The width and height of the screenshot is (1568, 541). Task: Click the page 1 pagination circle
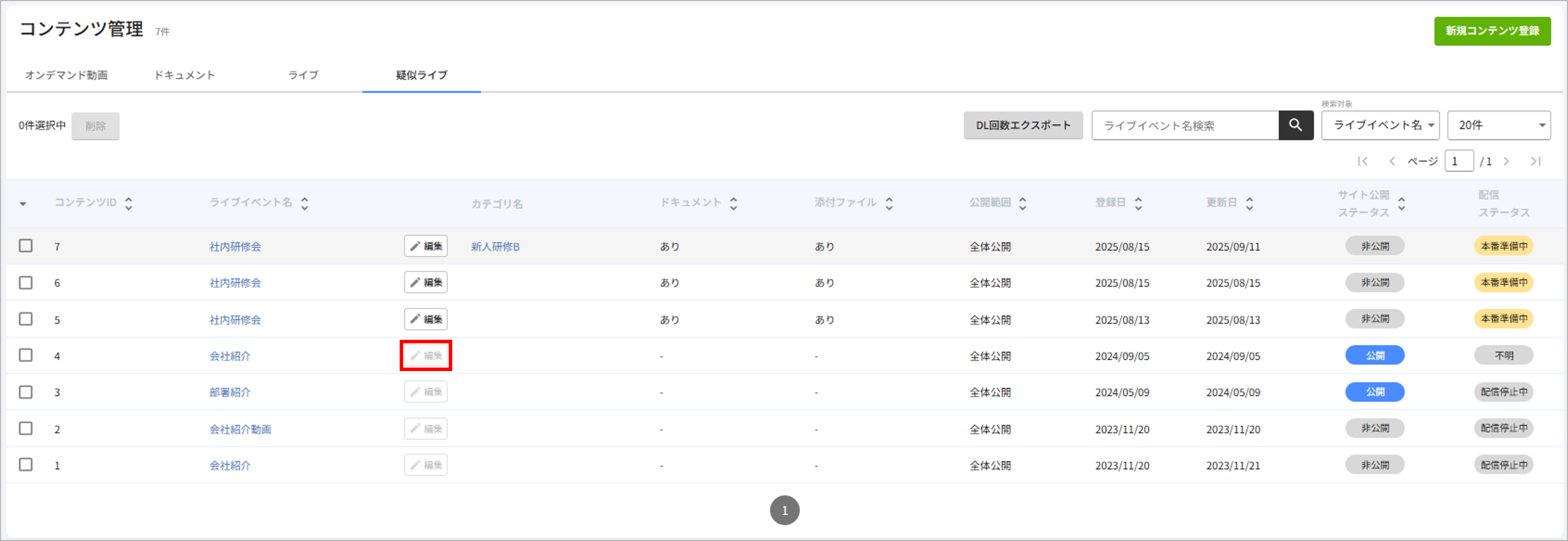[x=785, y=511]
